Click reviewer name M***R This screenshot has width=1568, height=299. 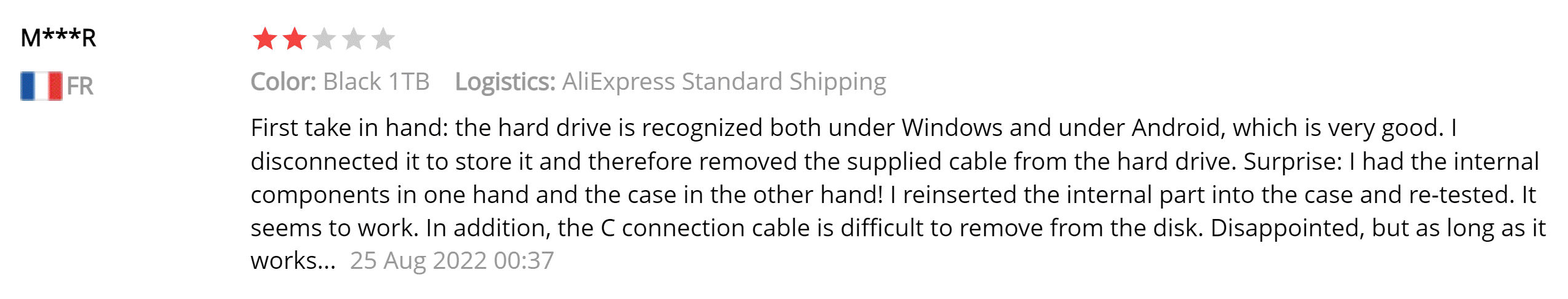coord(58,38)
